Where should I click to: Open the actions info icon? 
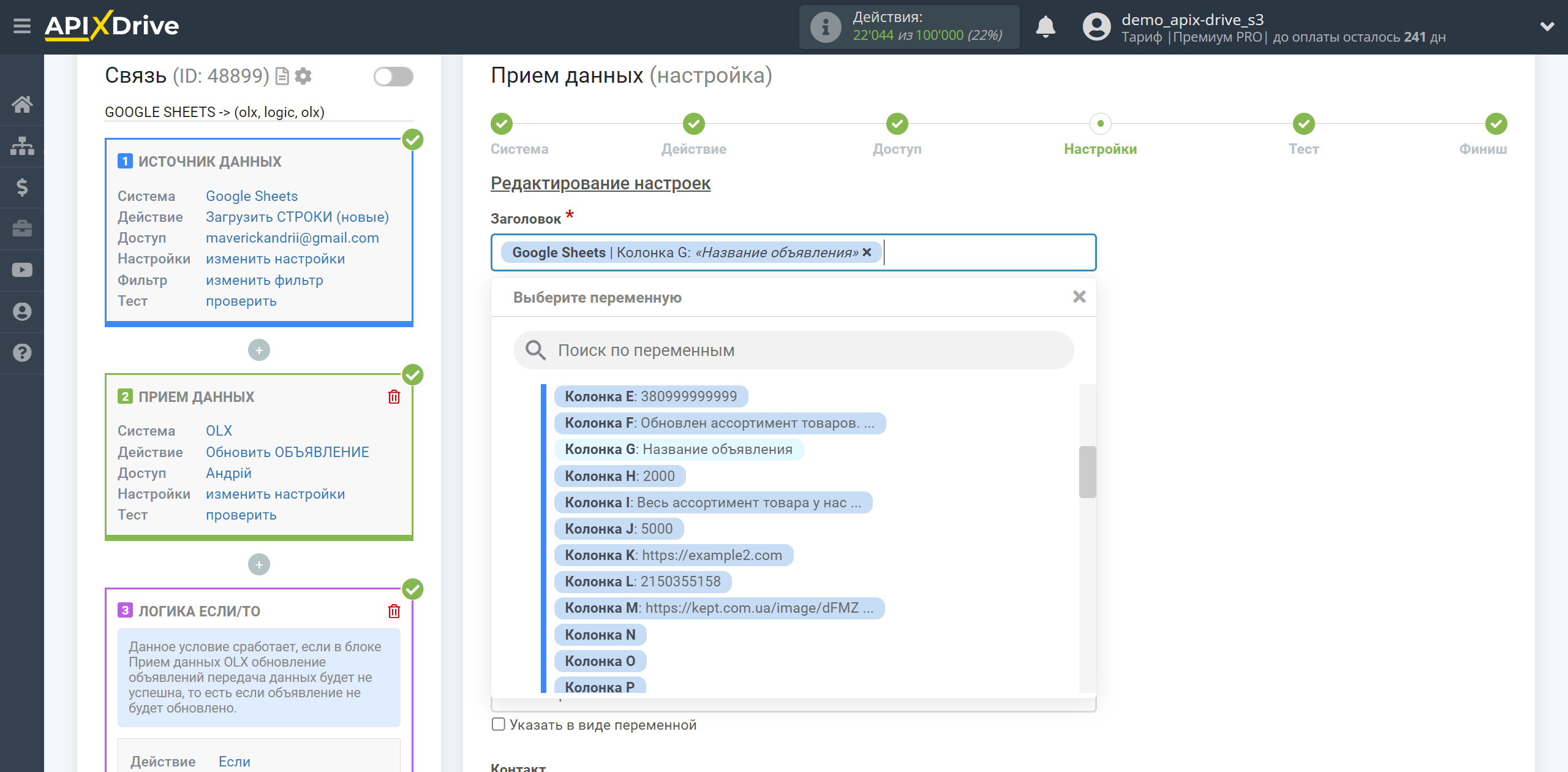coord(825,27)
